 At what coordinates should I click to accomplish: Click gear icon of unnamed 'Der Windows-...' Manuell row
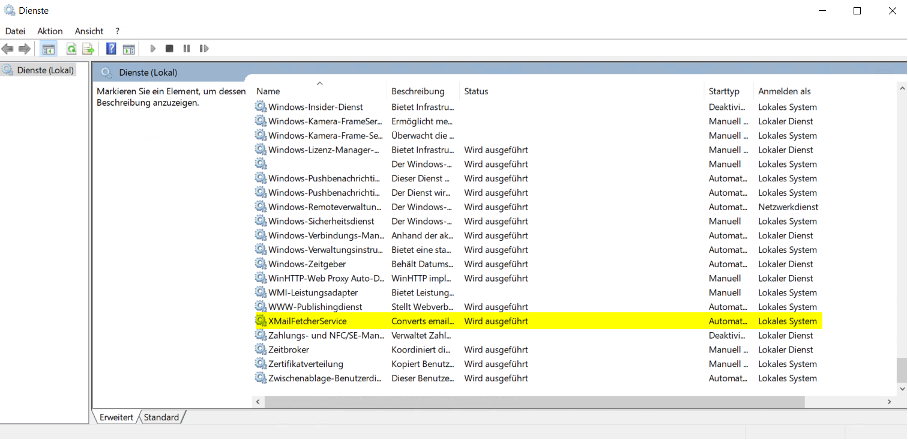click(x=261, y=164)
